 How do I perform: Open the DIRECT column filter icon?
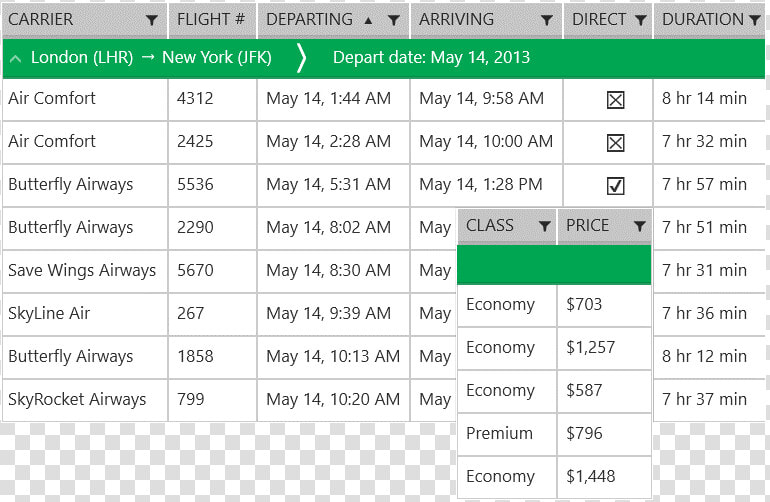[x=640, y=20]
